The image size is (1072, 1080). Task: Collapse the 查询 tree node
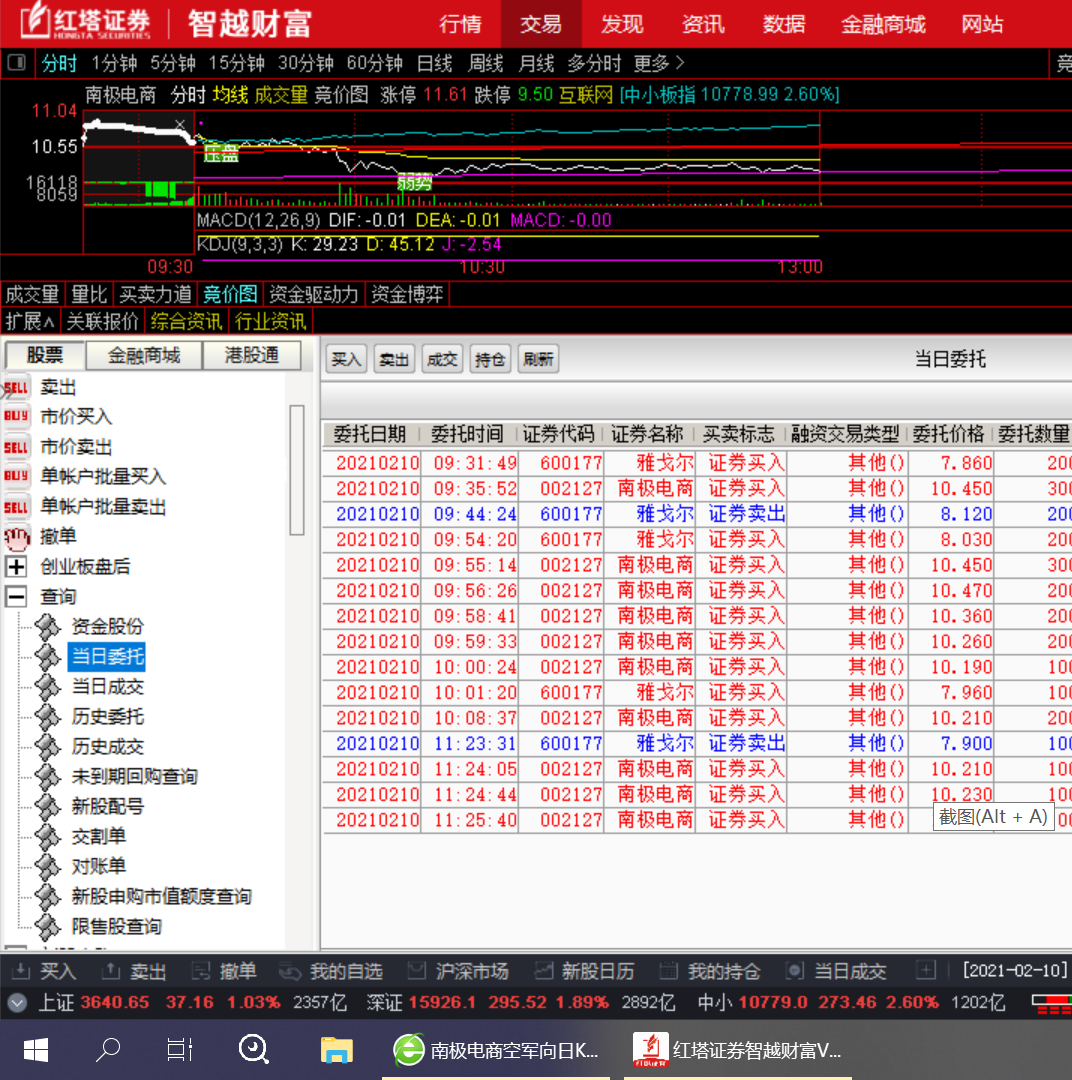tap(16, 597)
